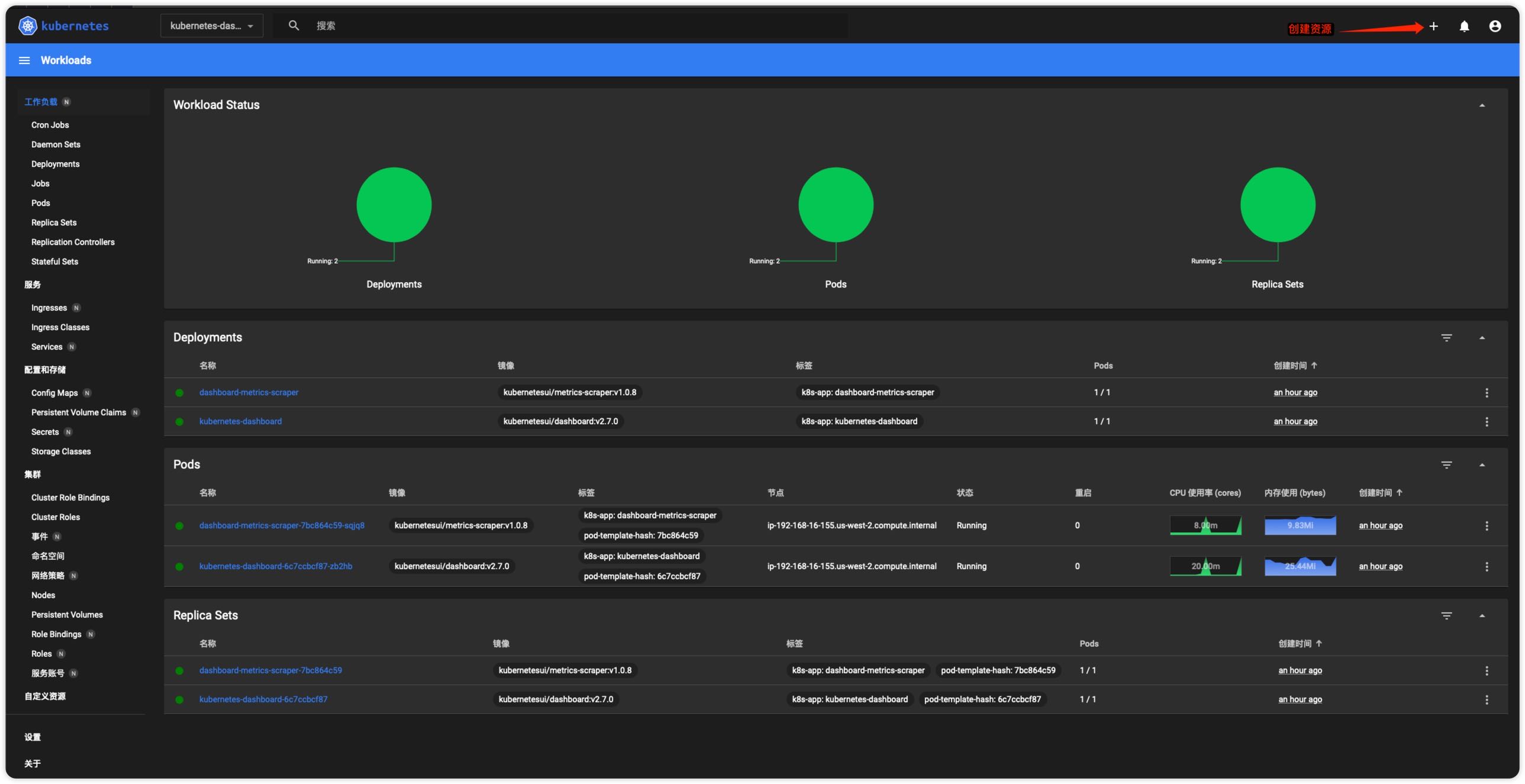Viewport: 1525px width, 784px height.
Task: Open the filter icon in the Replica Sets section
Action: 1447,615
